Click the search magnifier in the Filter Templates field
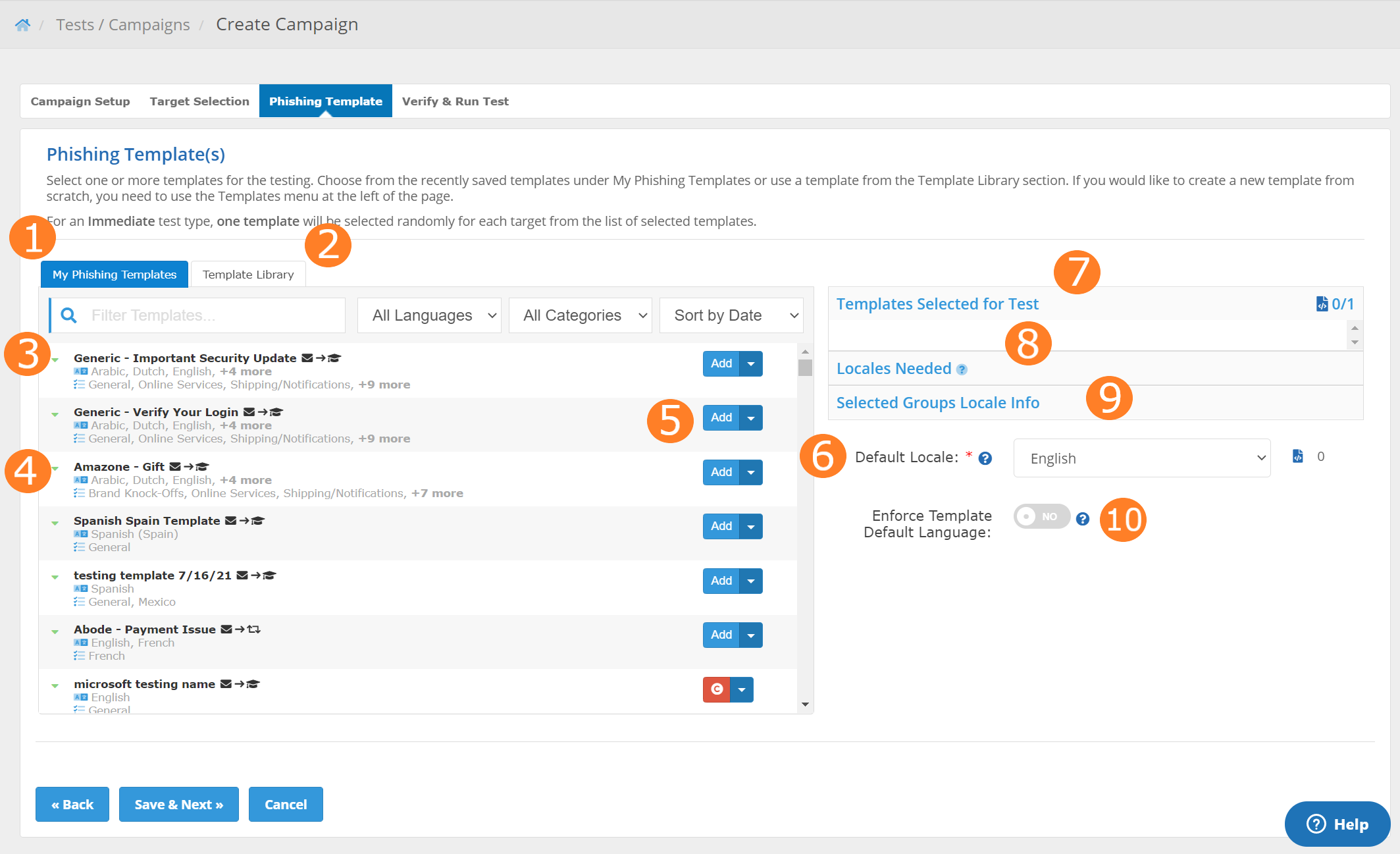 [68, 315]
